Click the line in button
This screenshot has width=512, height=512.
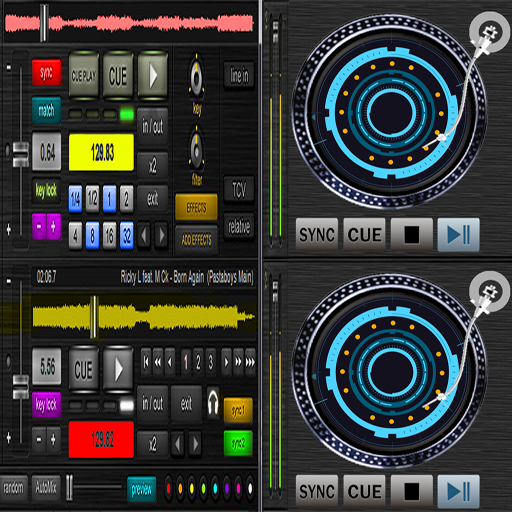239,75
